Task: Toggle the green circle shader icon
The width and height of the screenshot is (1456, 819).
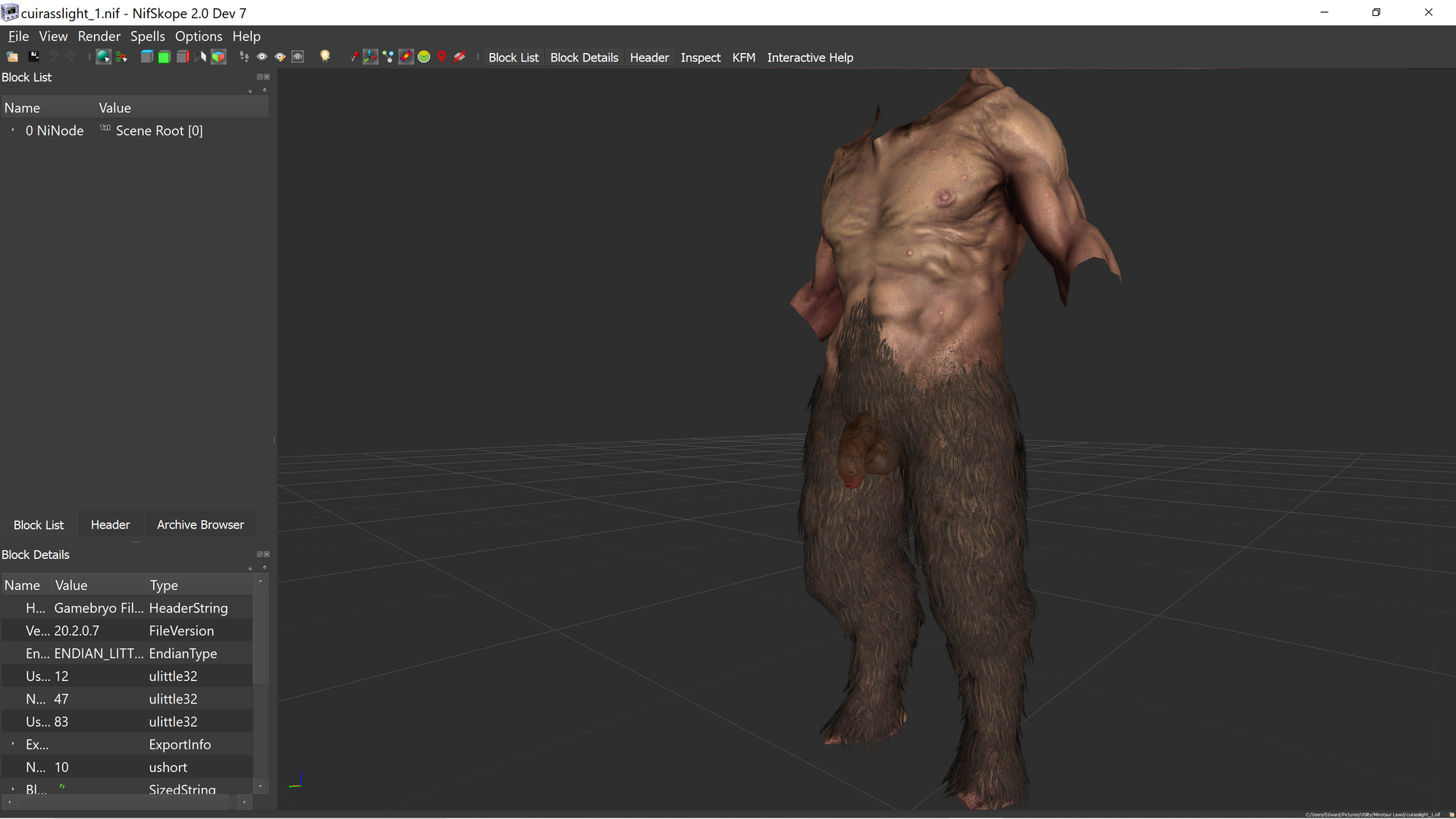Action: pyautogui.click(x=424, y=57)
